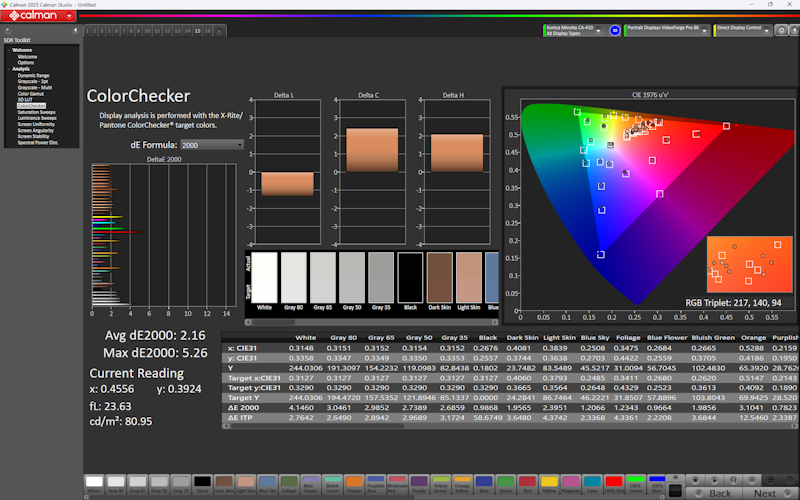The image size is (800, 500).
Task: Open Screen Angularity page
Action: coord(36,131)
